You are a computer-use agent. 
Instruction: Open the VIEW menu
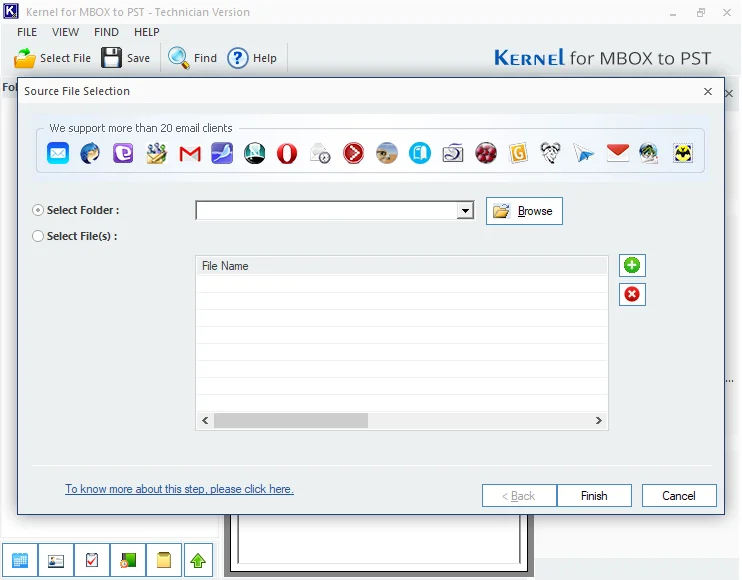[x=66, y=32]
